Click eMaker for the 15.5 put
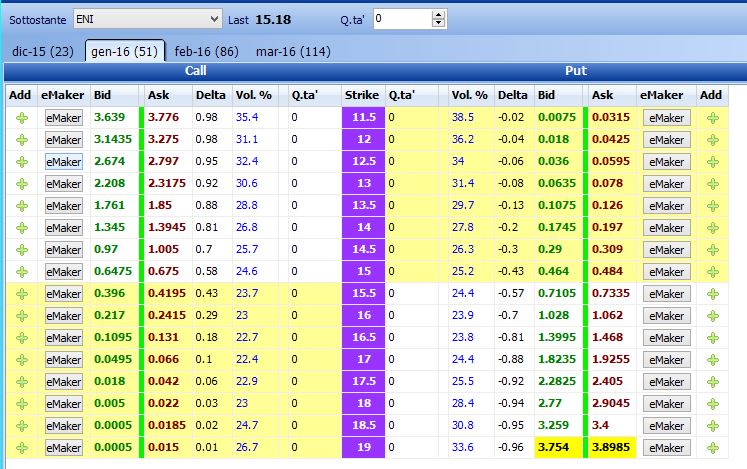The image size is (747, 469). (x=666, y=294)
